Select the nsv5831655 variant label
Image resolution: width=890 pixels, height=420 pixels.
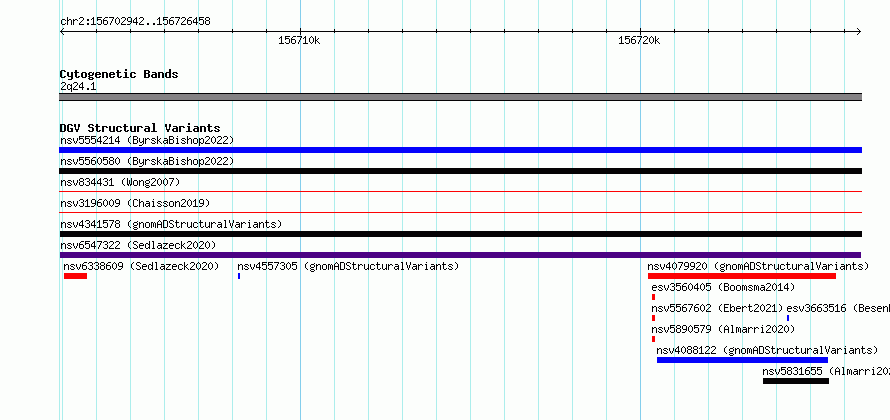coord(826,371)
